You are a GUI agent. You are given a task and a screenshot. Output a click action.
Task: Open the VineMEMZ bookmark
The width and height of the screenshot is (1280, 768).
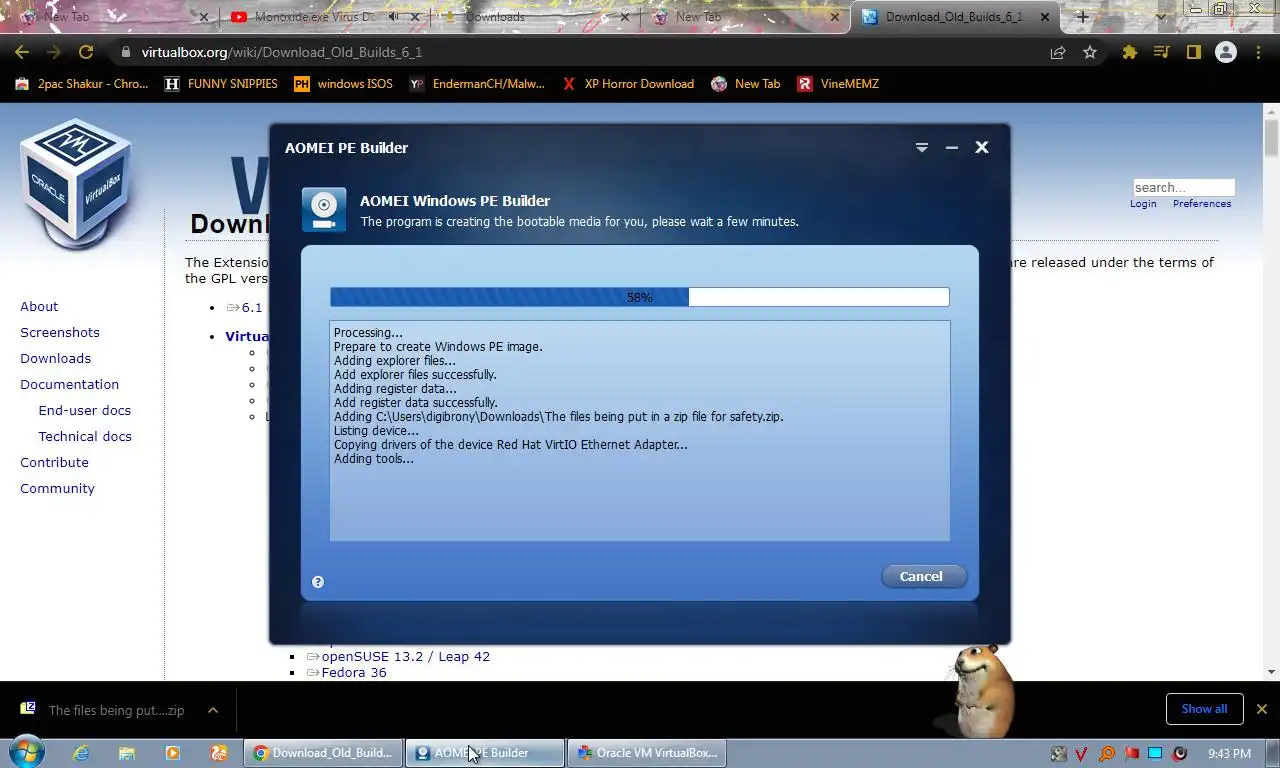coord(838,84)
